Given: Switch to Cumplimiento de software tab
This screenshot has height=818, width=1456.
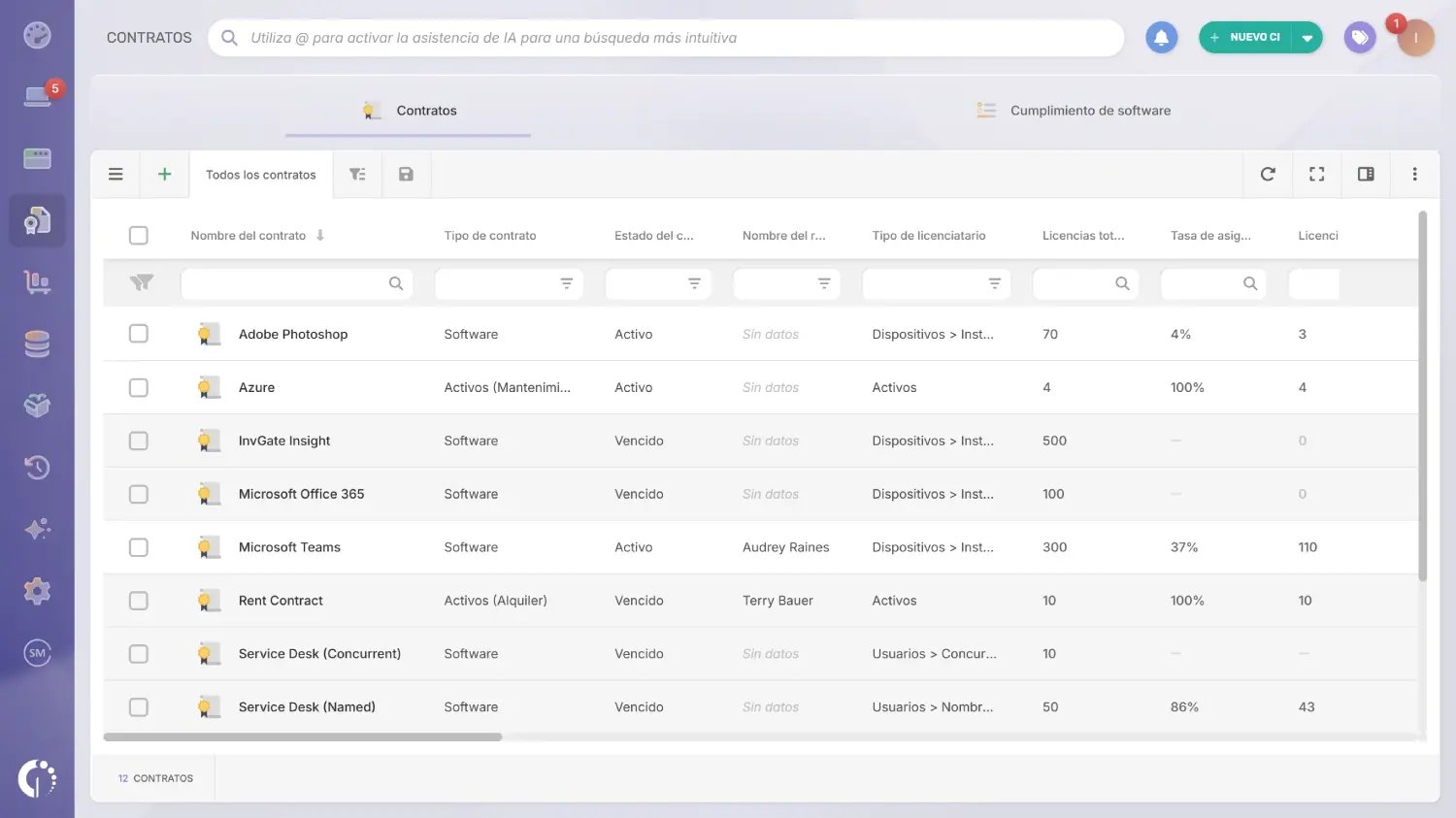Looking at the screenshot, I should [1074, 111].
